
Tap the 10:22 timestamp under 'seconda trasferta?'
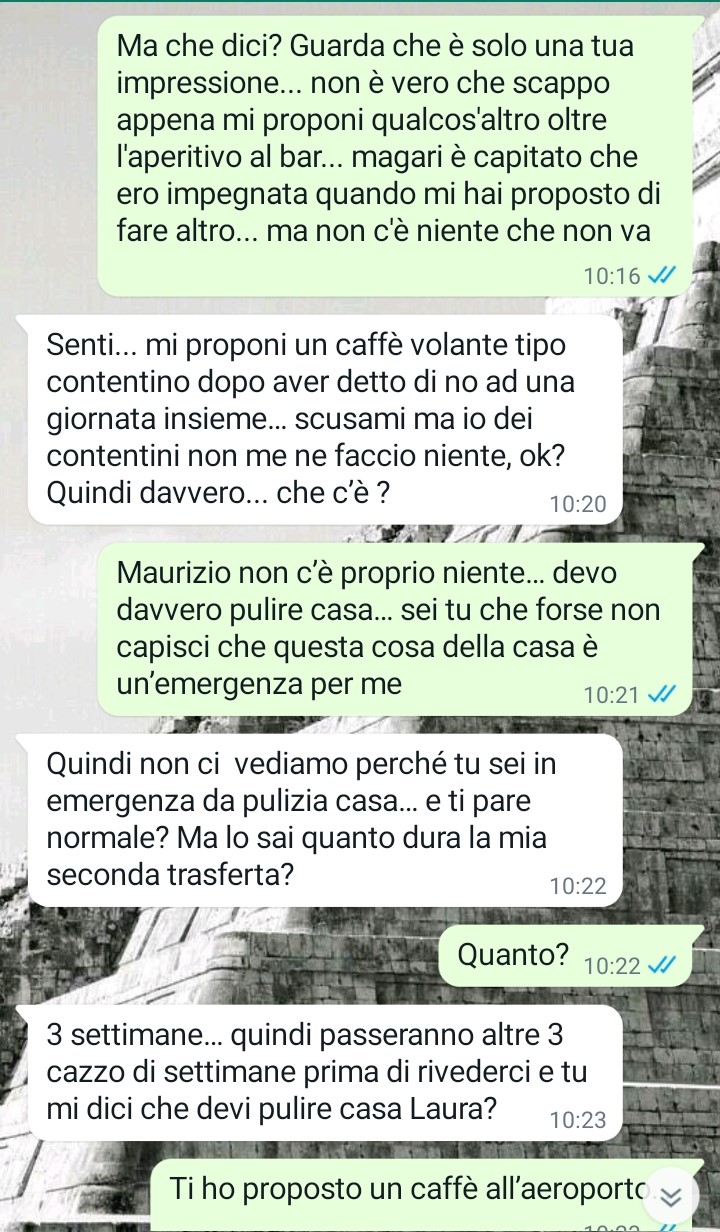click(578, 886)
